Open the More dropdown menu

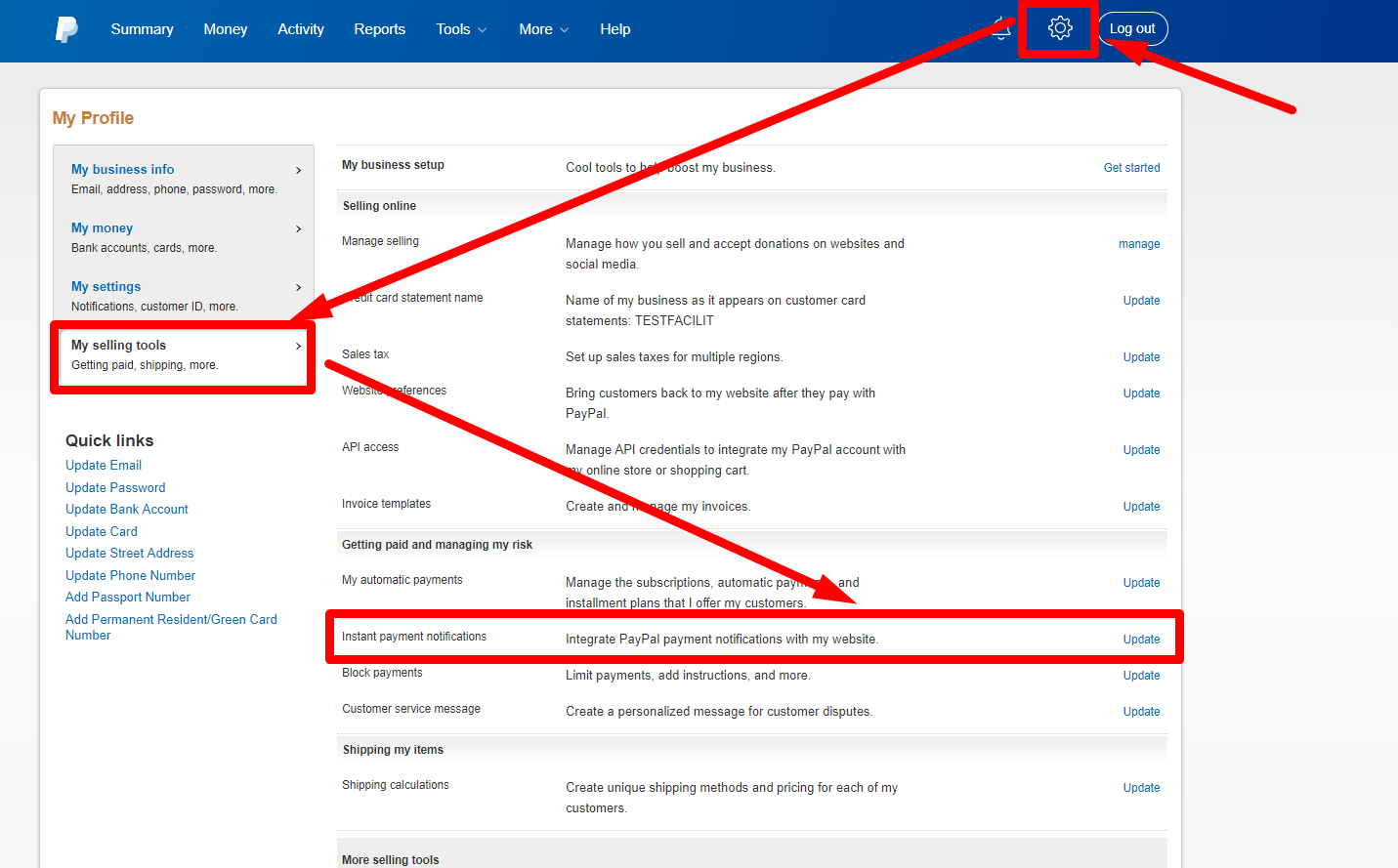click(x=543, y=29)
